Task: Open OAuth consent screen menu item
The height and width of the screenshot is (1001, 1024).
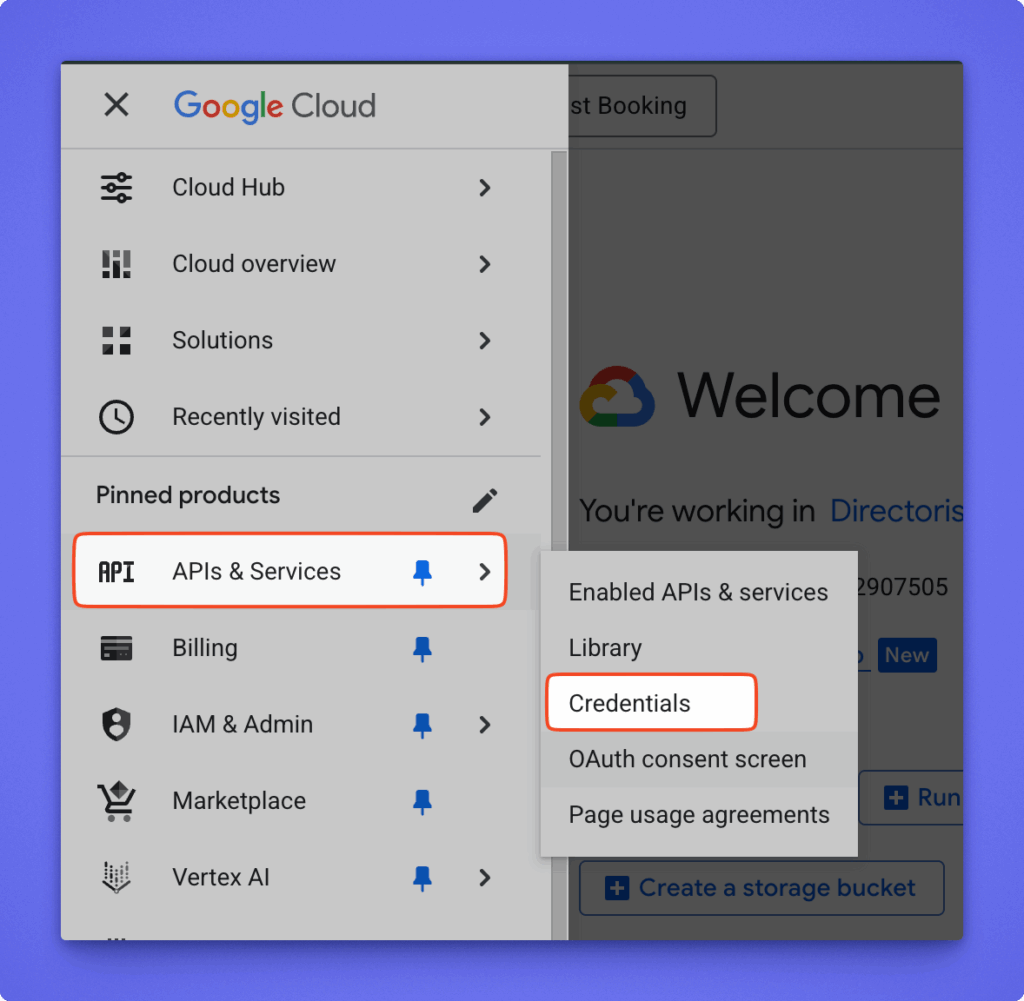Action: tap(688, 759)
